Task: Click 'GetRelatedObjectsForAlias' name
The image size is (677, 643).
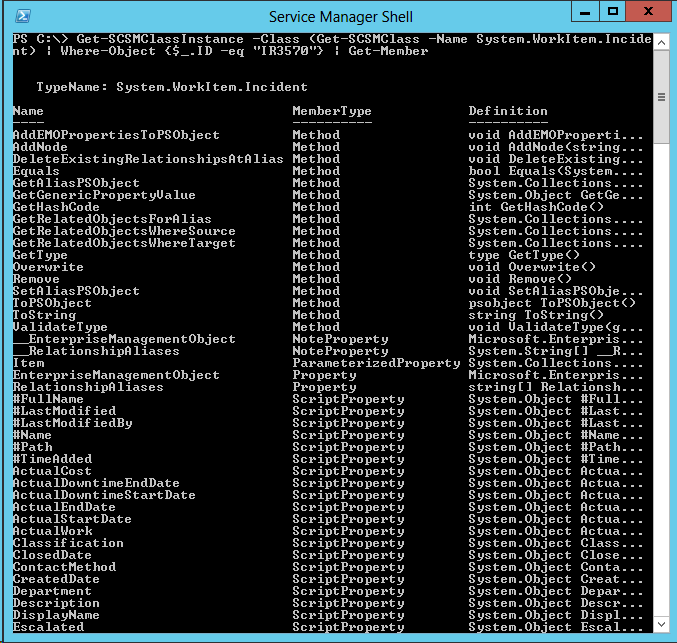Action: [112, 219]
